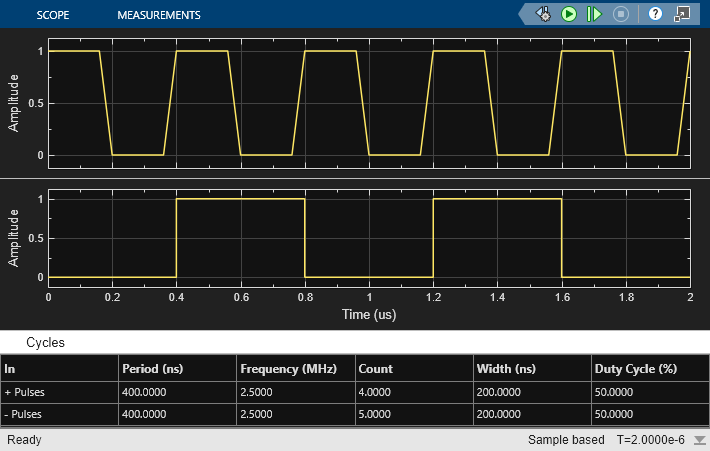Select + Pulses duty cycle value 50.0000
This screenshot has width=710, height=451.
(x=614, y=392)
